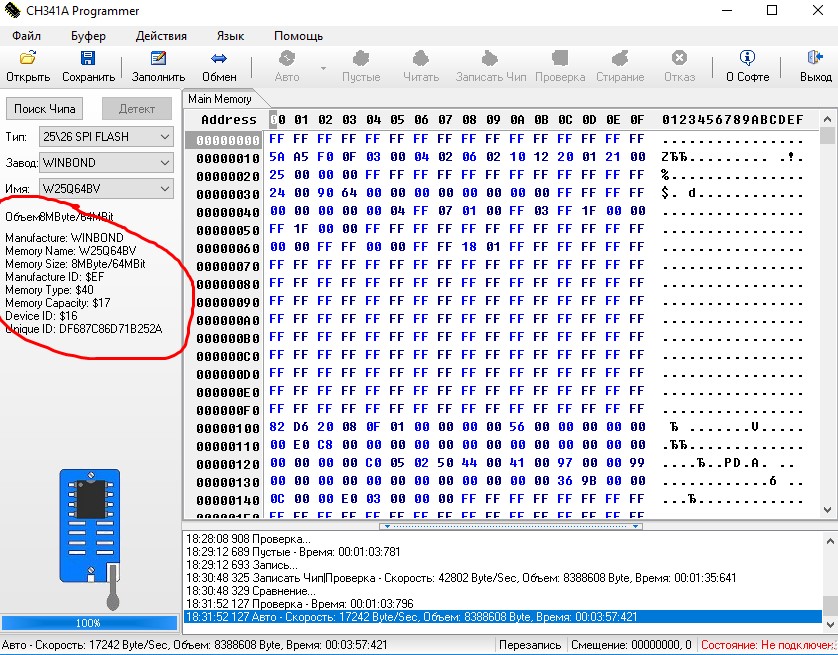The width and height of the screenshot is (838, 655).
Task: Expand the Завод dropdown showing WINBOND
Action: (165, 162)
